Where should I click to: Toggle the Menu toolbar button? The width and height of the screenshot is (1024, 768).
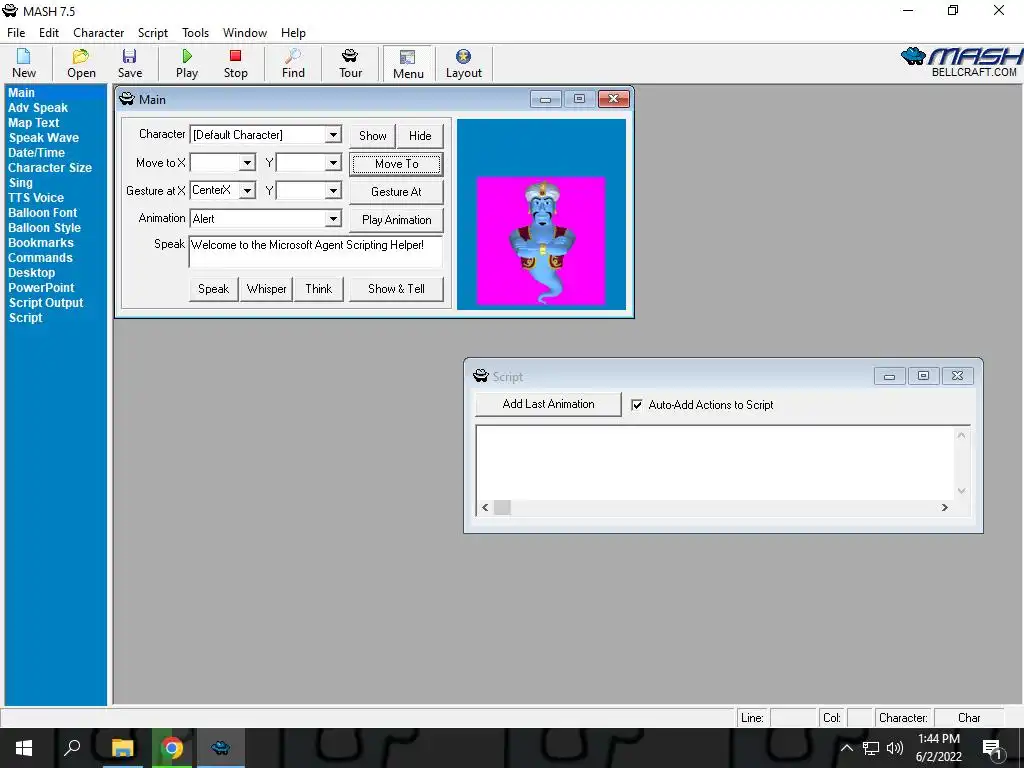coord(408,63)
